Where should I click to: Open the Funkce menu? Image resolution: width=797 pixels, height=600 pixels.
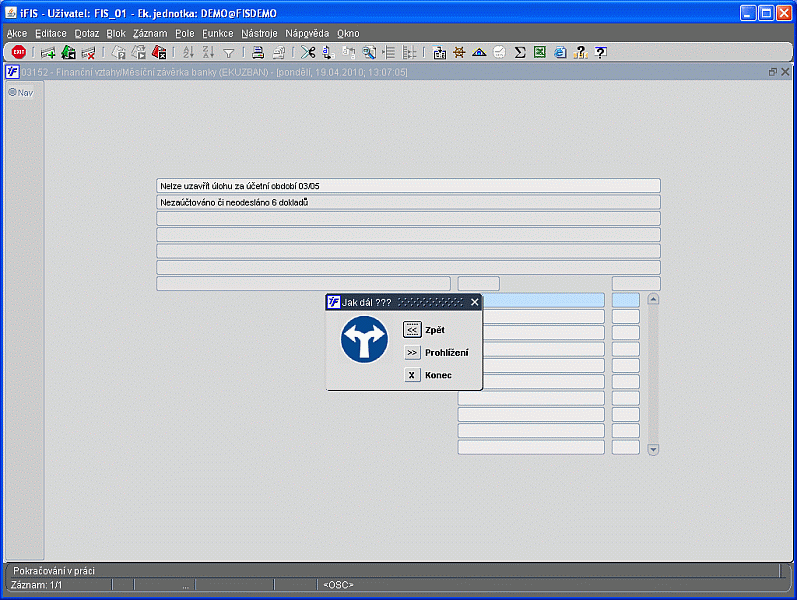click(x=218, y=34)
